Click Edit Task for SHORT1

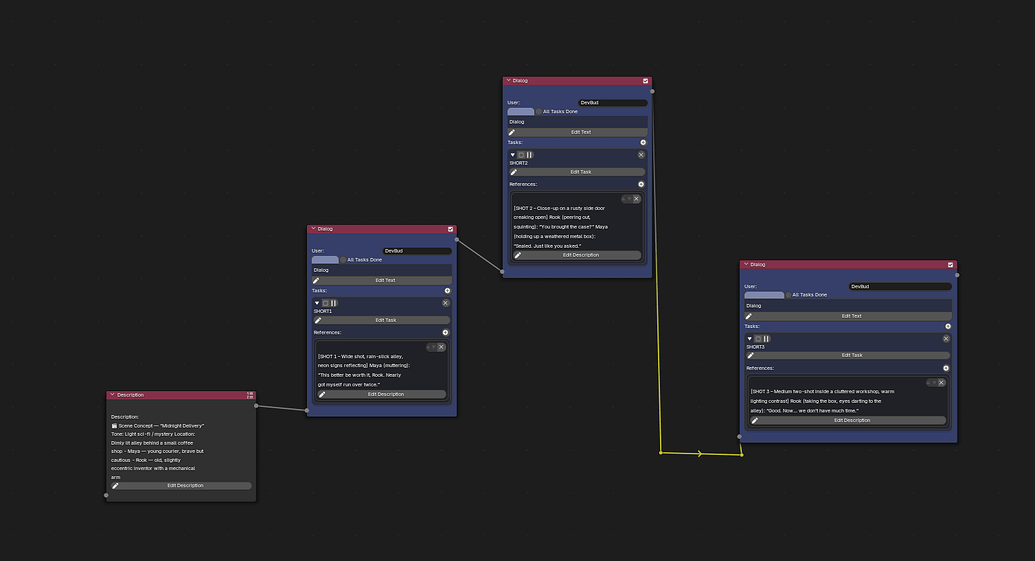(382, 320)
